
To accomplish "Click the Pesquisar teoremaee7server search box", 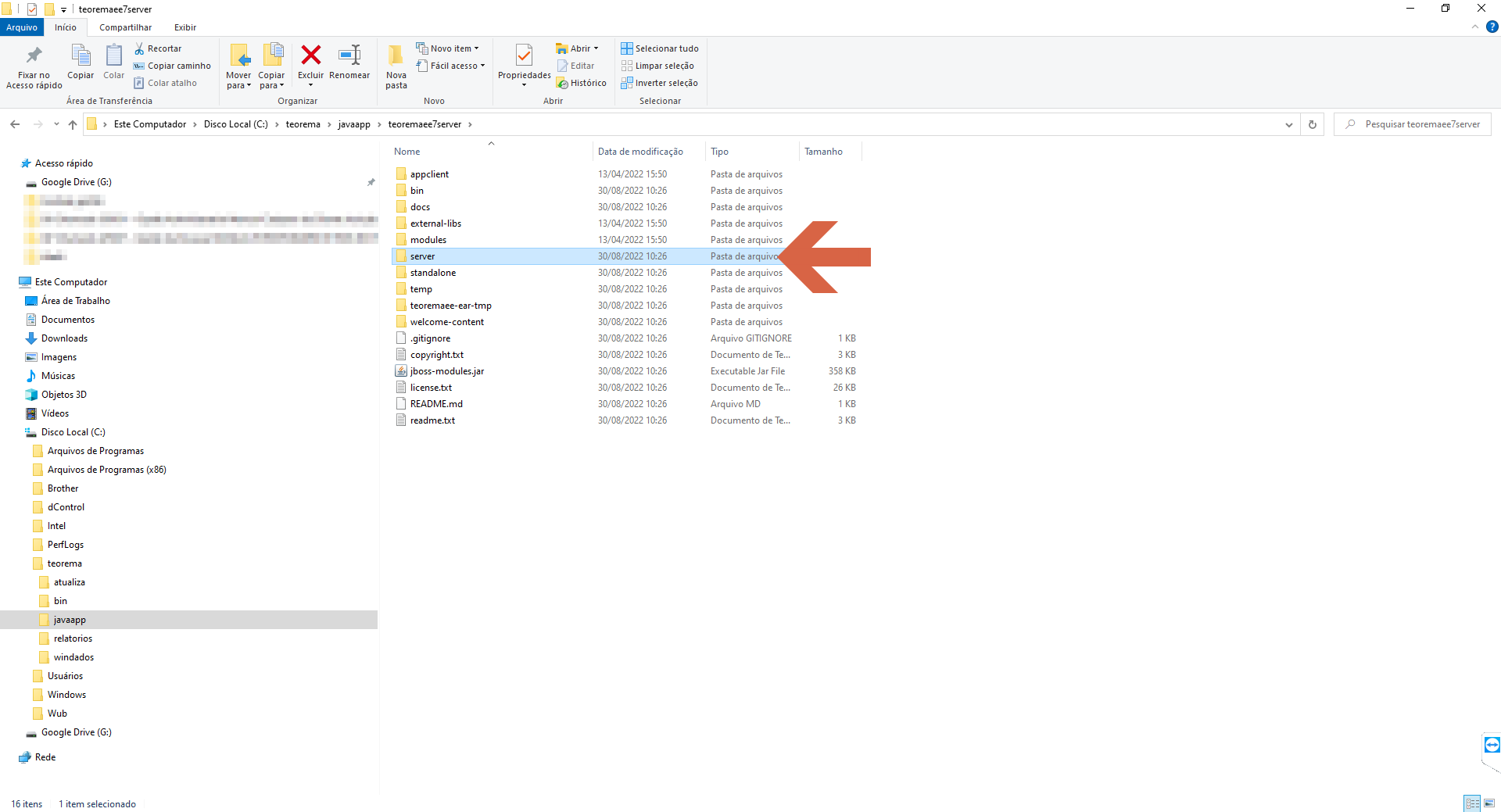I will pyautogui.click(x=1412, y=124).
